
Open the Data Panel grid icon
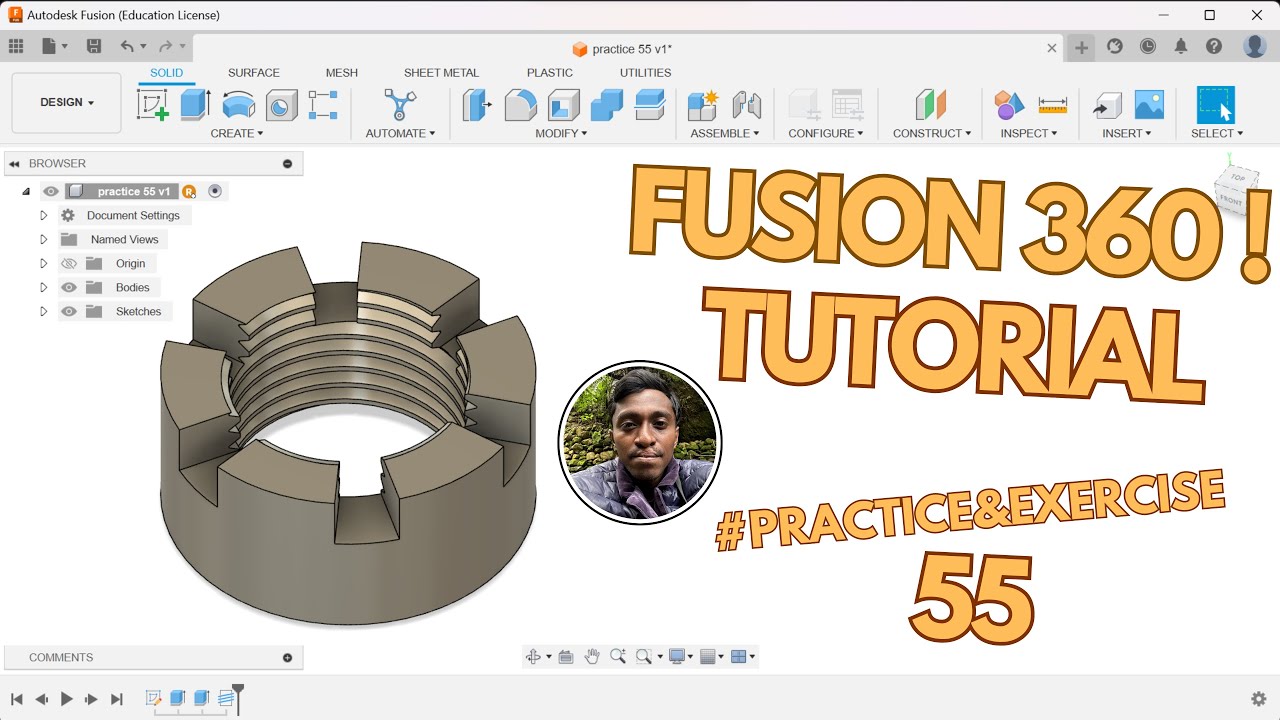[16, 46]
